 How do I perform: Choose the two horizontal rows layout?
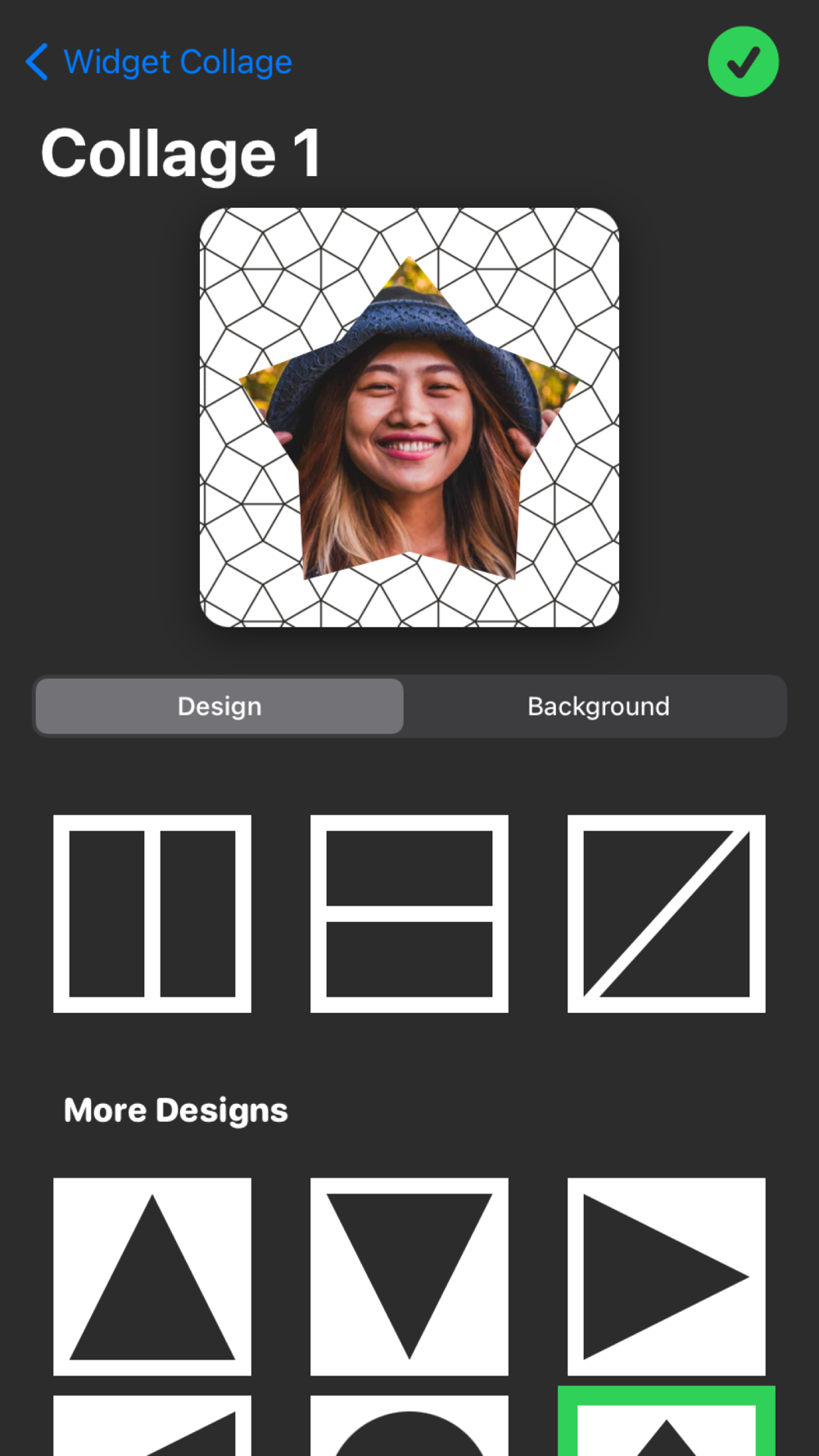tap(409, 914)
